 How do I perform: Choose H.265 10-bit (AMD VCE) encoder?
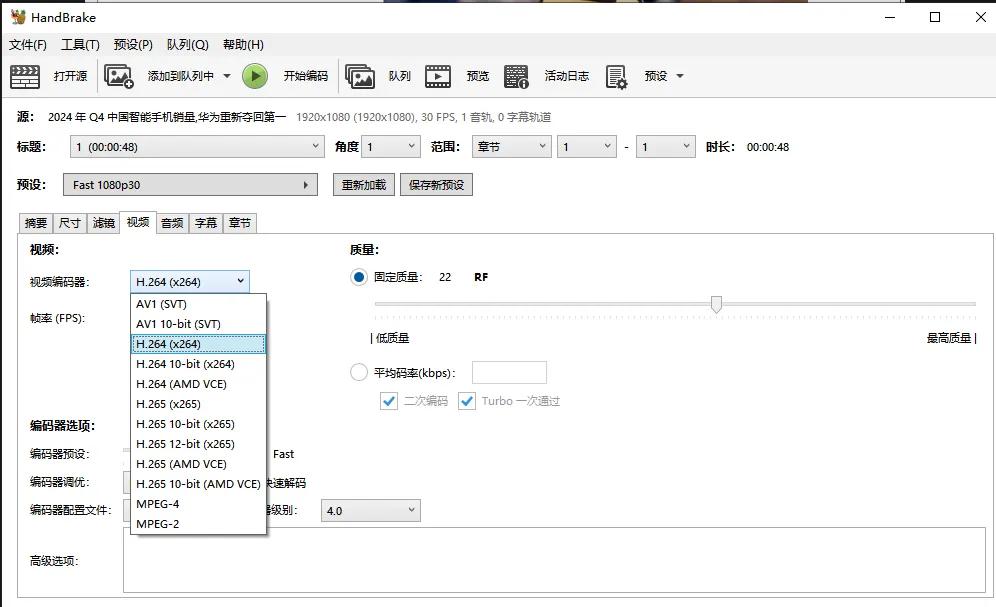coord(198,484)
